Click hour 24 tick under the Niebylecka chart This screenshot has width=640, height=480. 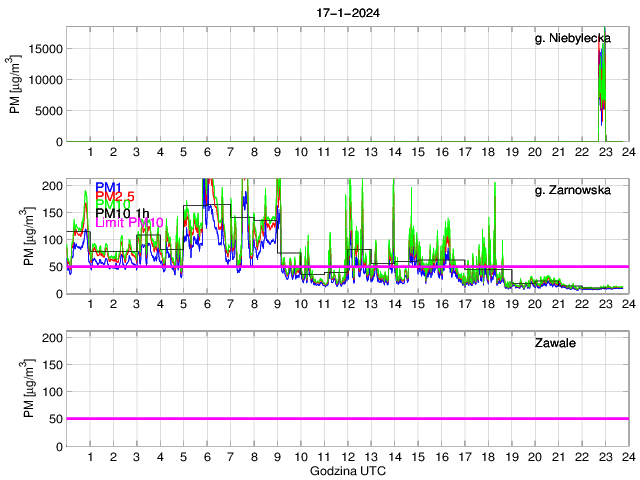[x=626, y=152]
